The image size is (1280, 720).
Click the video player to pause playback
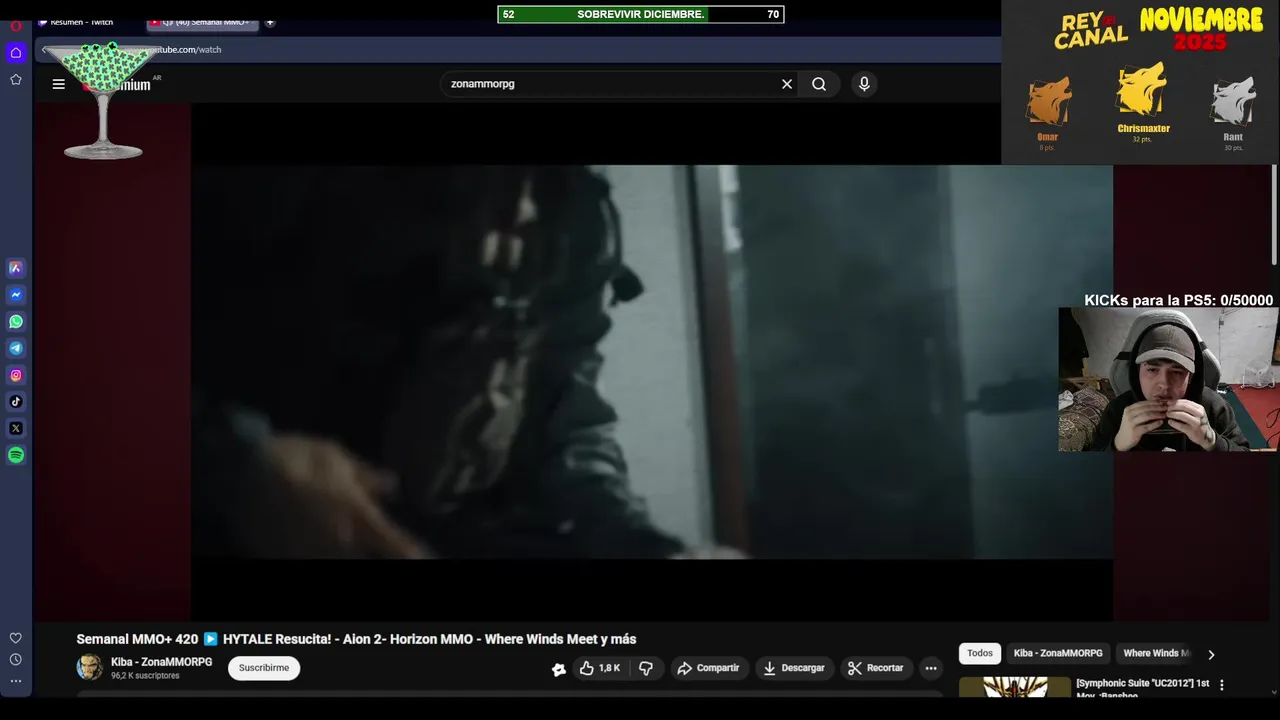click(652, 362)
